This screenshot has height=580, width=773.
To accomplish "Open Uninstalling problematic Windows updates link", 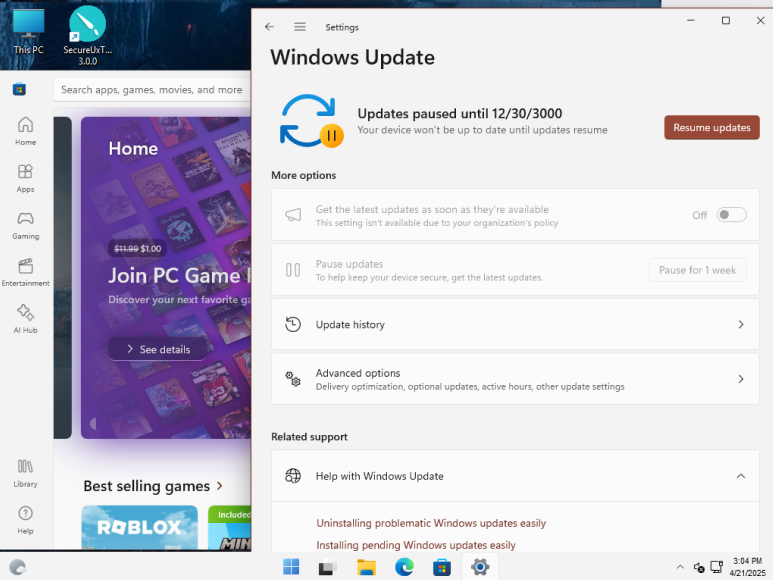I will 431,523.
